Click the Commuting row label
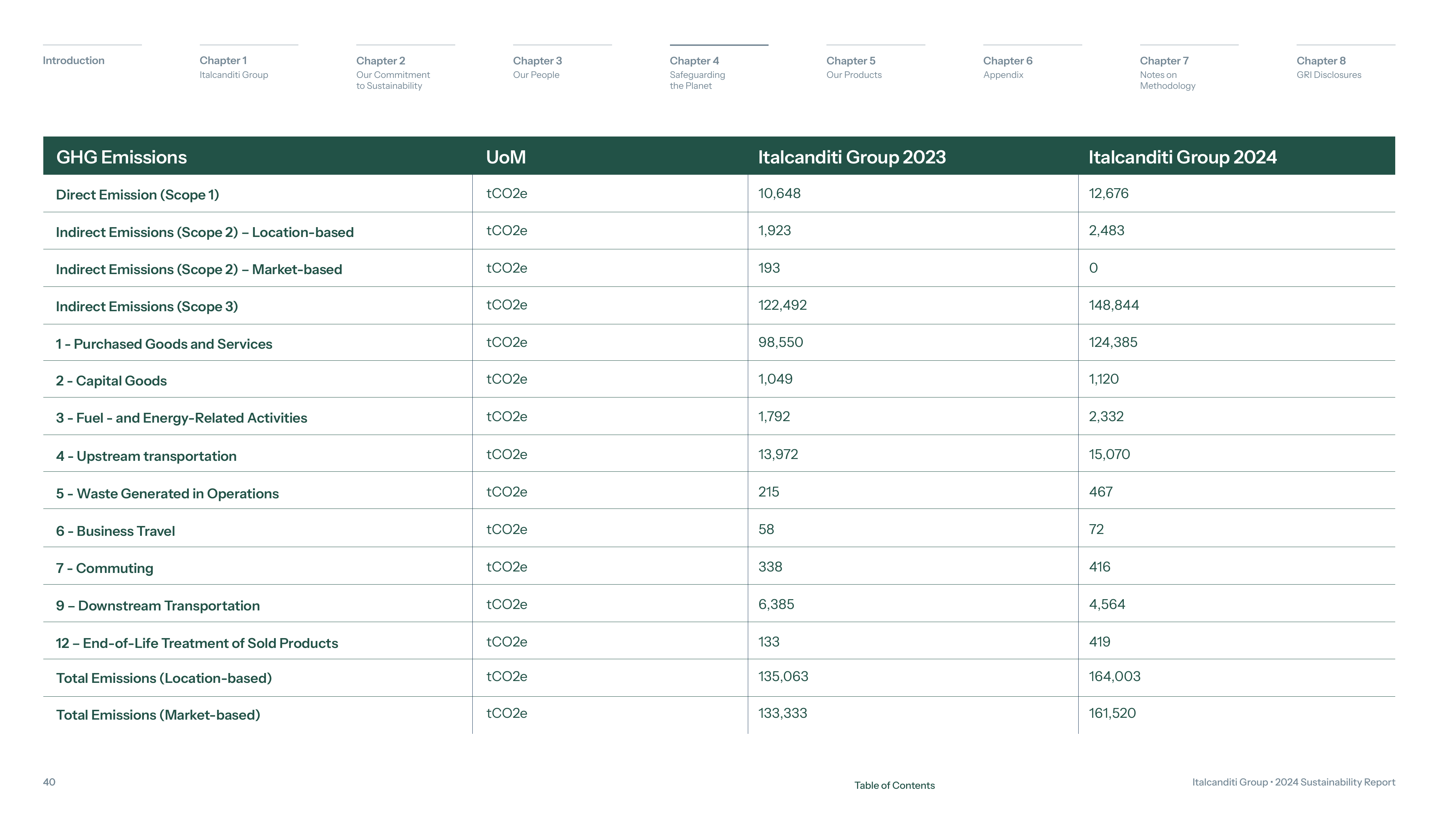 click(x=104, y=568)
